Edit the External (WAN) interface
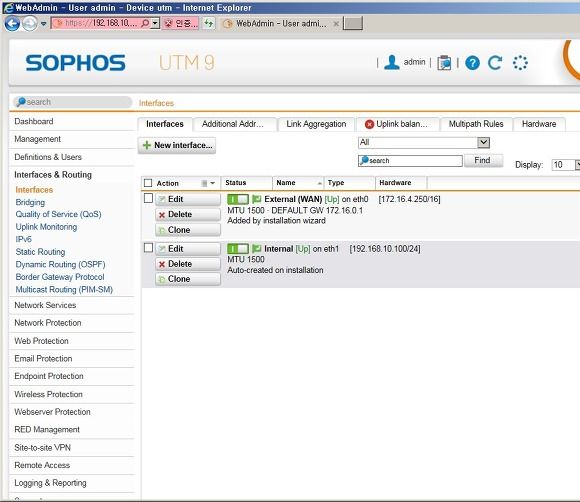Image resolution: width=580 pixels, height=502 pixels. pyautogui.click(x=188, y=199)
